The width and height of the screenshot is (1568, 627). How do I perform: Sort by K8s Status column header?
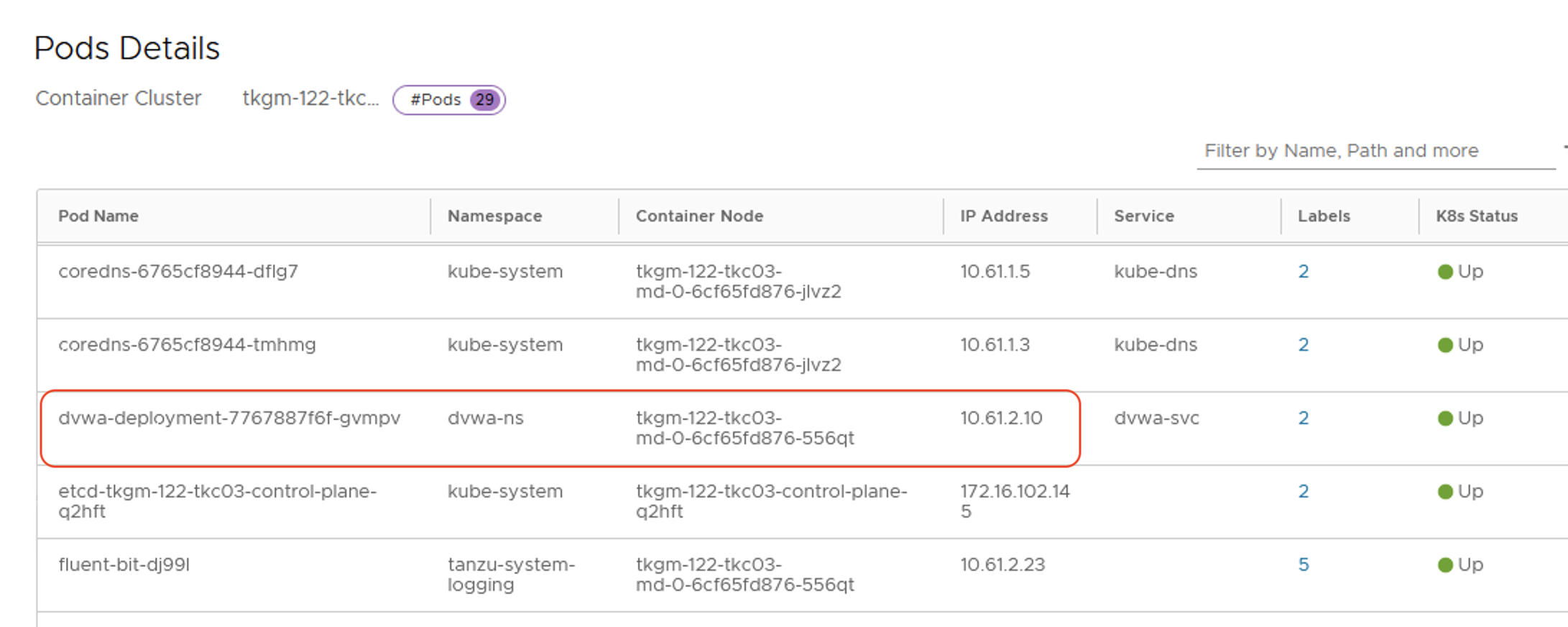(x=1477, y=216)
